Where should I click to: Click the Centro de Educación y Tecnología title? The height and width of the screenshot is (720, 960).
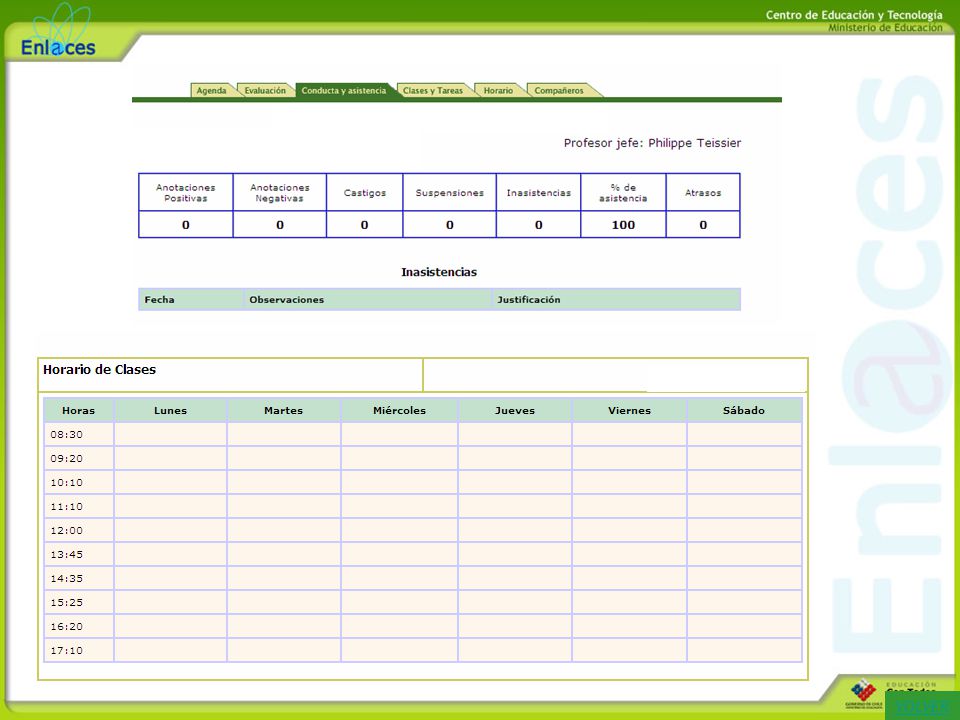click(x=854, y=15)
